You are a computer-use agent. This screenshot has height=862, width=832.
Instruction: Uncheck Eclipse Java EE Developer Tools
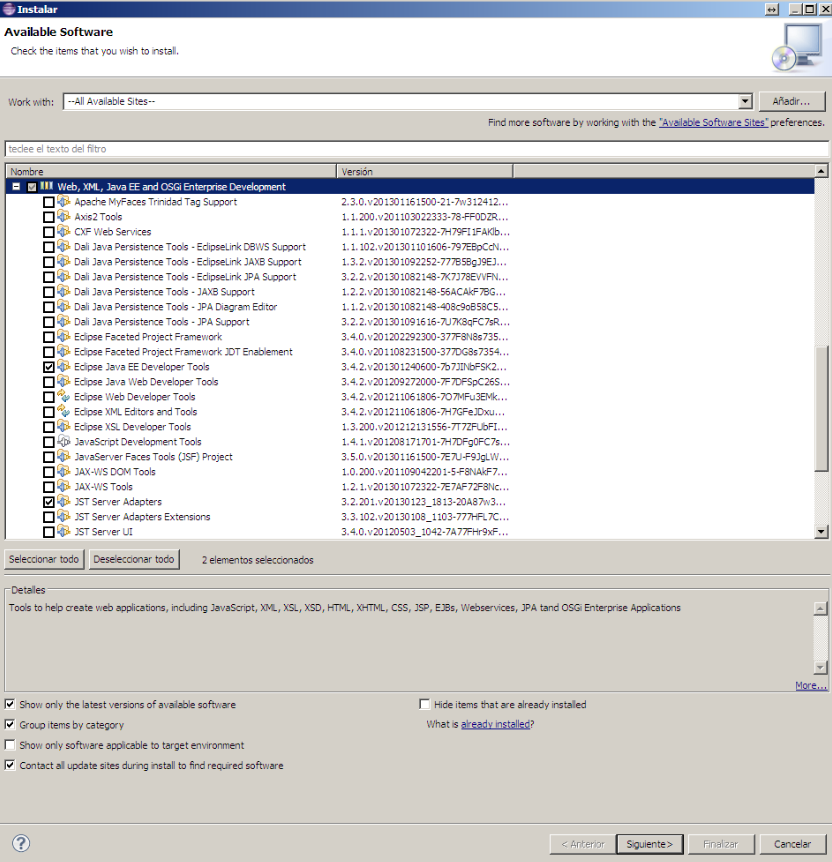[48, 367]
